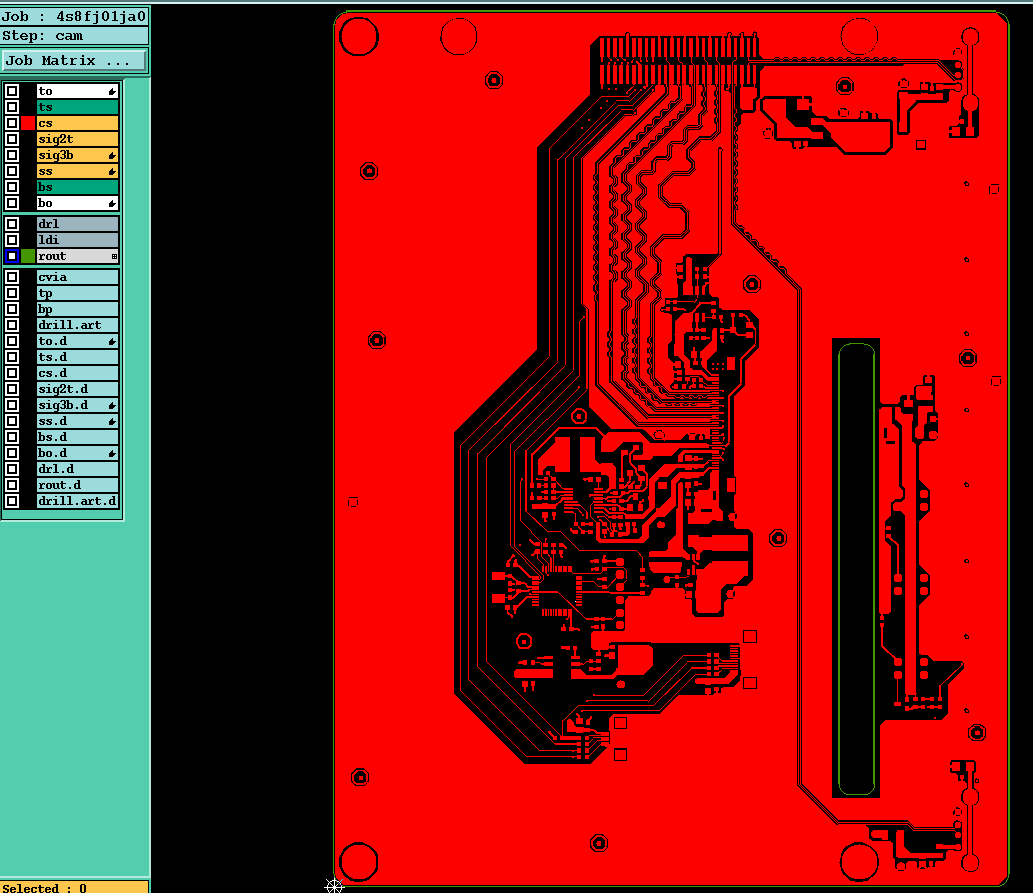Click the marker icon on bo layer
Screen dimensions: 1033x893
click(x=112, y=203)
